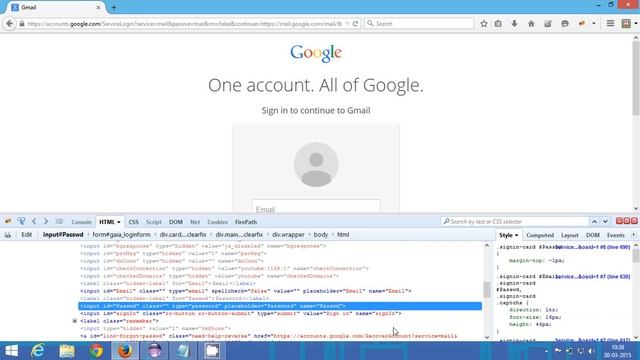Click the HTML panel scrollbar thumb
The image size is (640, 360).
tap(487, 290)
